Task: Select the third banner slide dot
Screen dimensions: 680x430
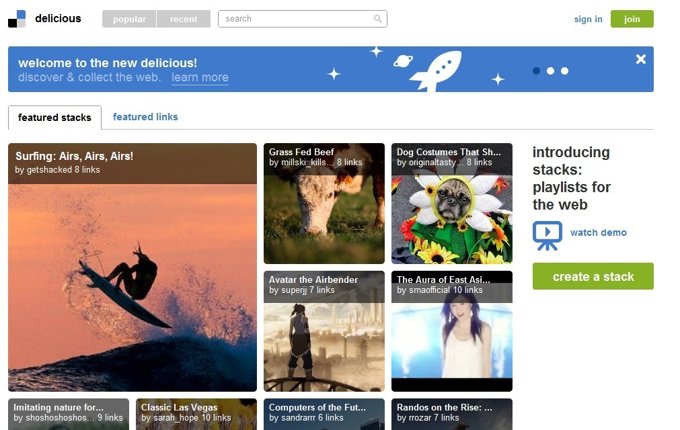Action: (564, 71)
